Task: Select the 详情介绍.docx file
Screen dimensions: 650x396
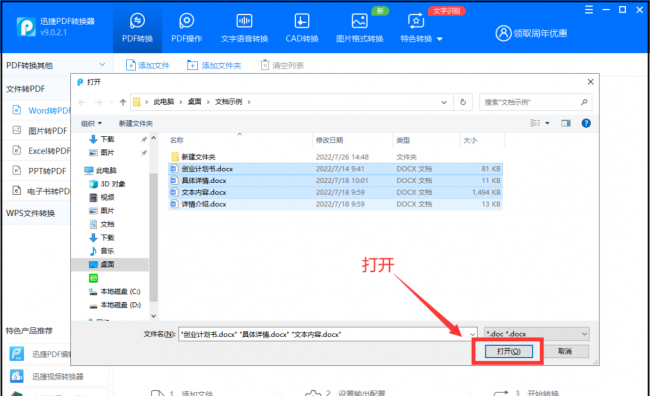Action: (335, 204)
